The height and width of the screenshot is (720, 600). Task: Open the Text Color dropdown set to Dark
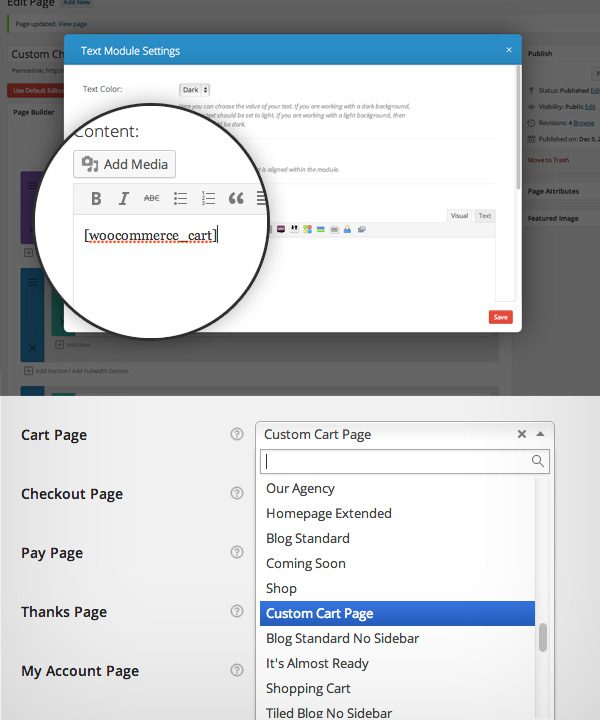click(194, 90)
